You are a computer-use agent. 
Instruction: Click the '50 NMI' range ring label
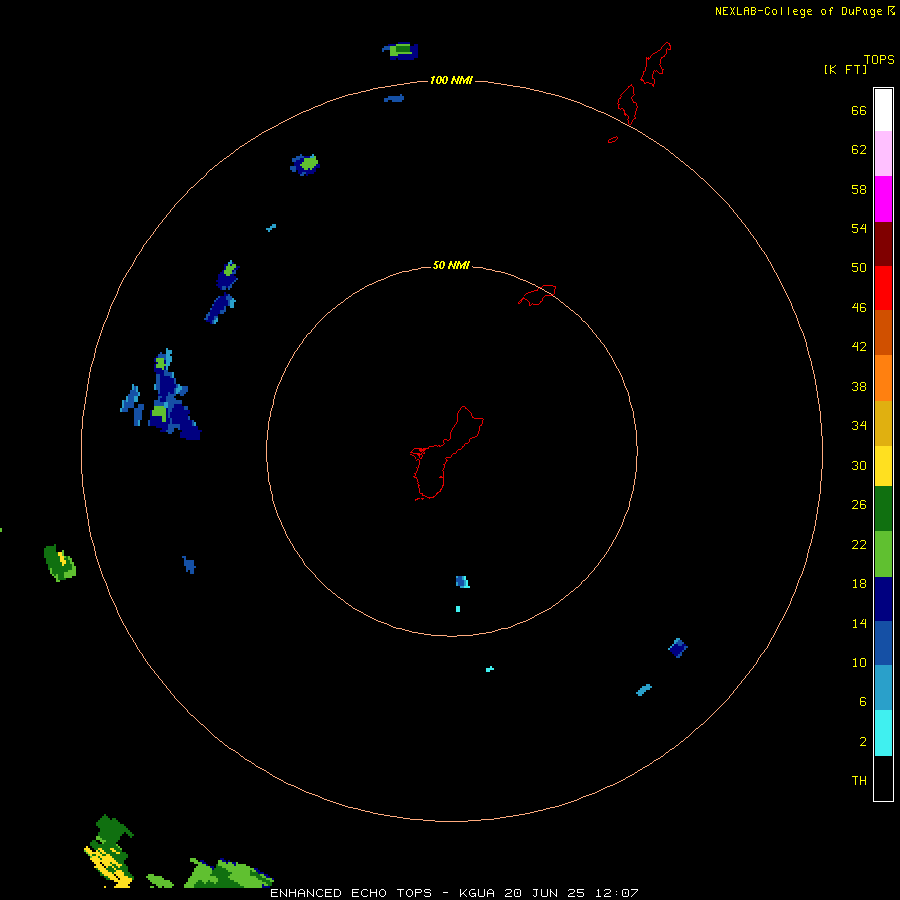pos(451,265)
